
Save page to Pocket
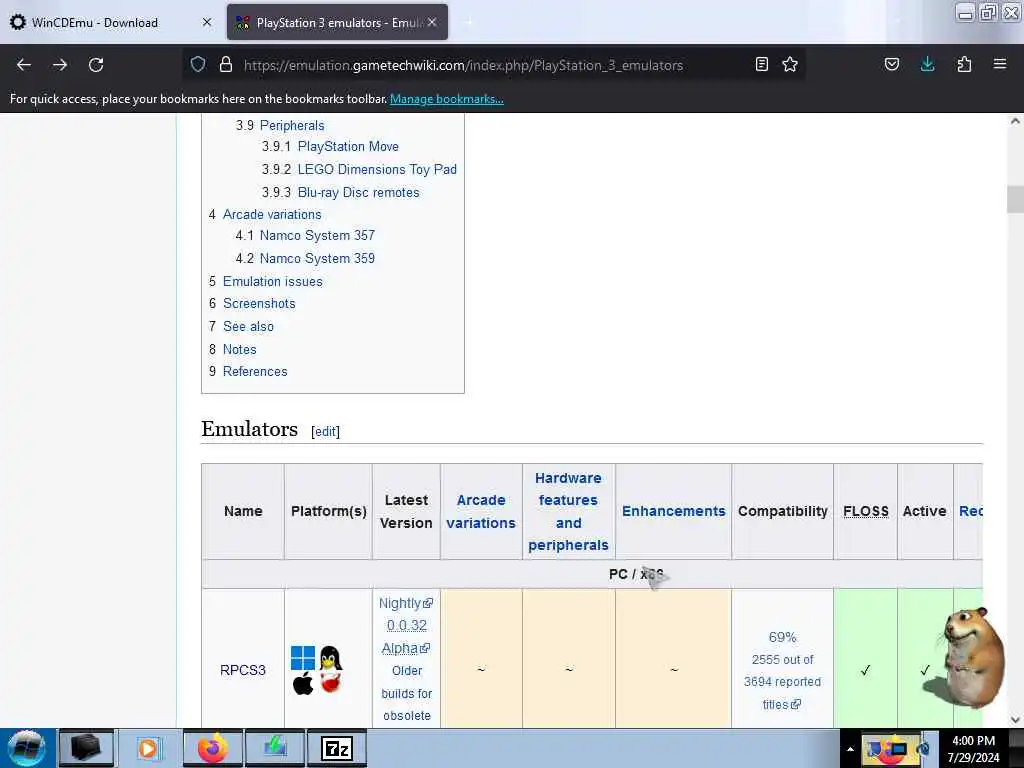(892, 64)
